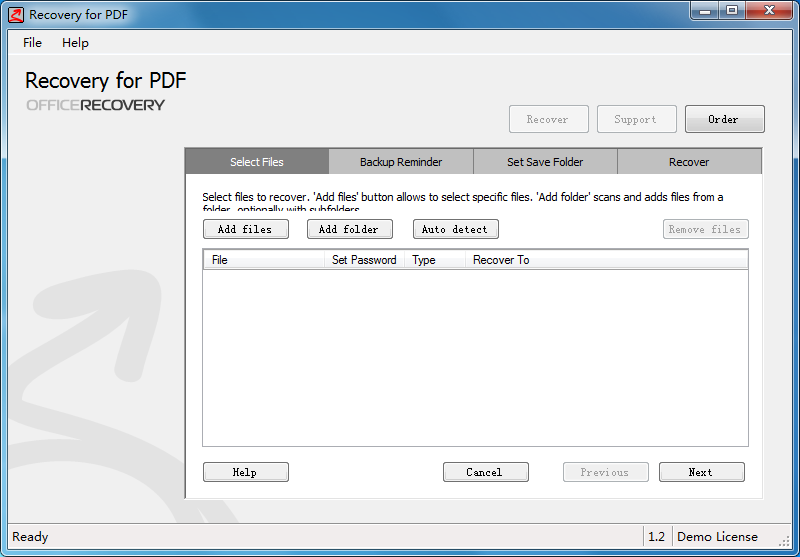The image size is (800, 557).
Task: Click the Recovery for PDF title bar icon
Action: 16,15
